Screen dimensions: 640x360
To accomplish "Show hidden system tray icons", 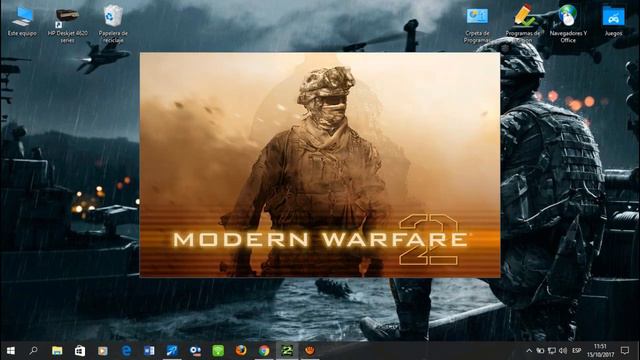I will tap(529, 351).
